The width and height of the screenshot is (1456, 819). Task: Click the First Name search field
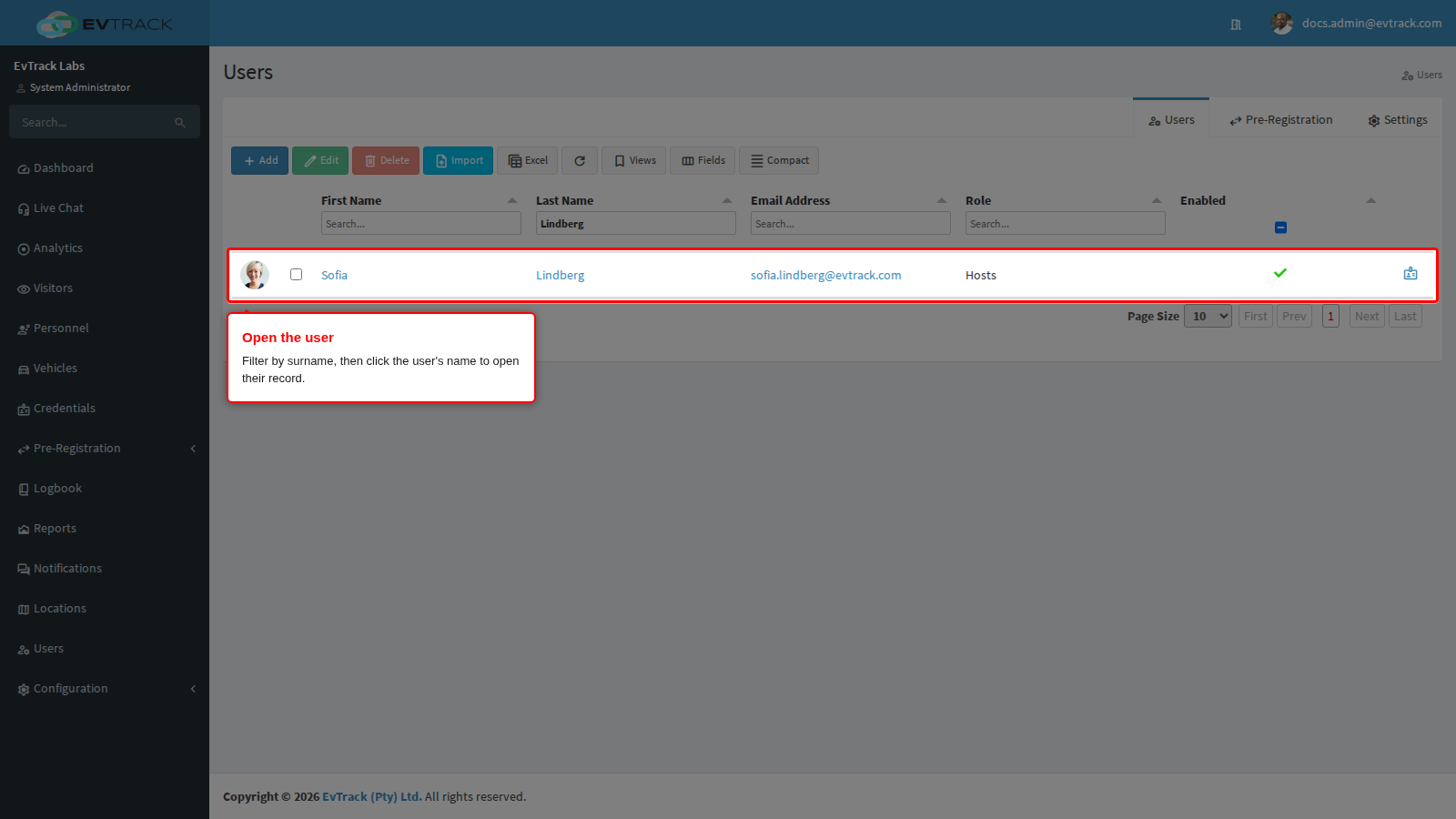(421, 223)
